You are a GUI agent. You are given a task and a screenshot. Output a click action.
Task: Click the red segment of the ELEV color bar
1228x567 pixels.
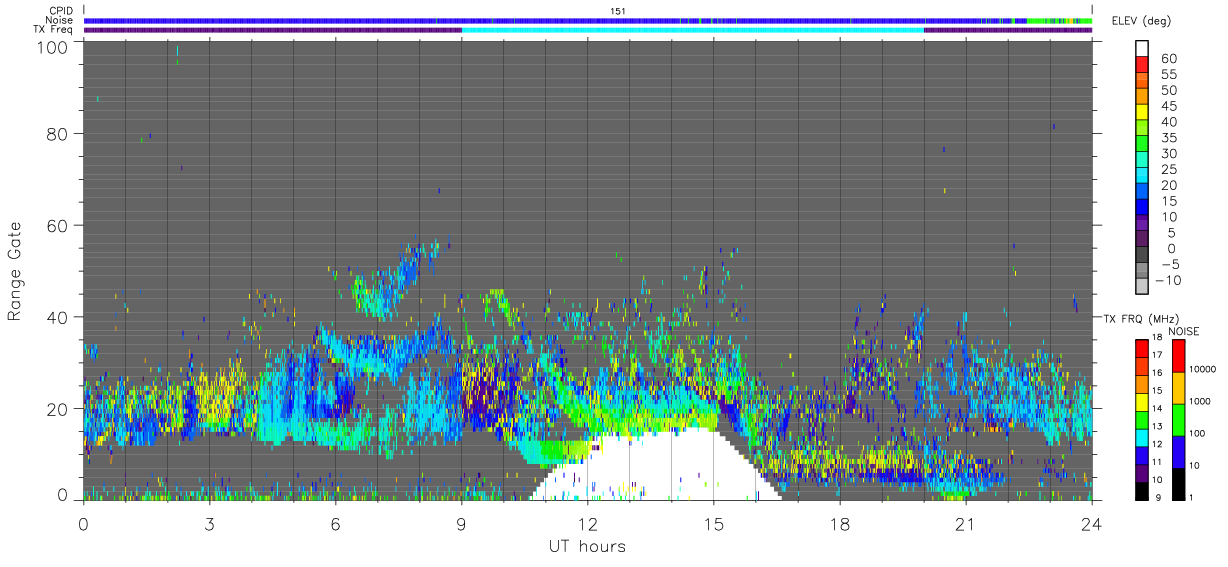point(1144,63)
